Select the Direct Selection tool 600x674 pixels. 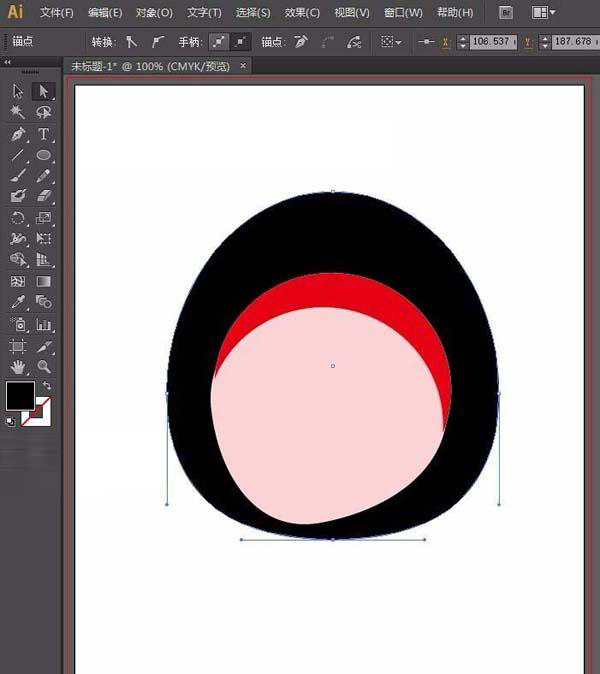pyautogui.click(x=44, y=91)
